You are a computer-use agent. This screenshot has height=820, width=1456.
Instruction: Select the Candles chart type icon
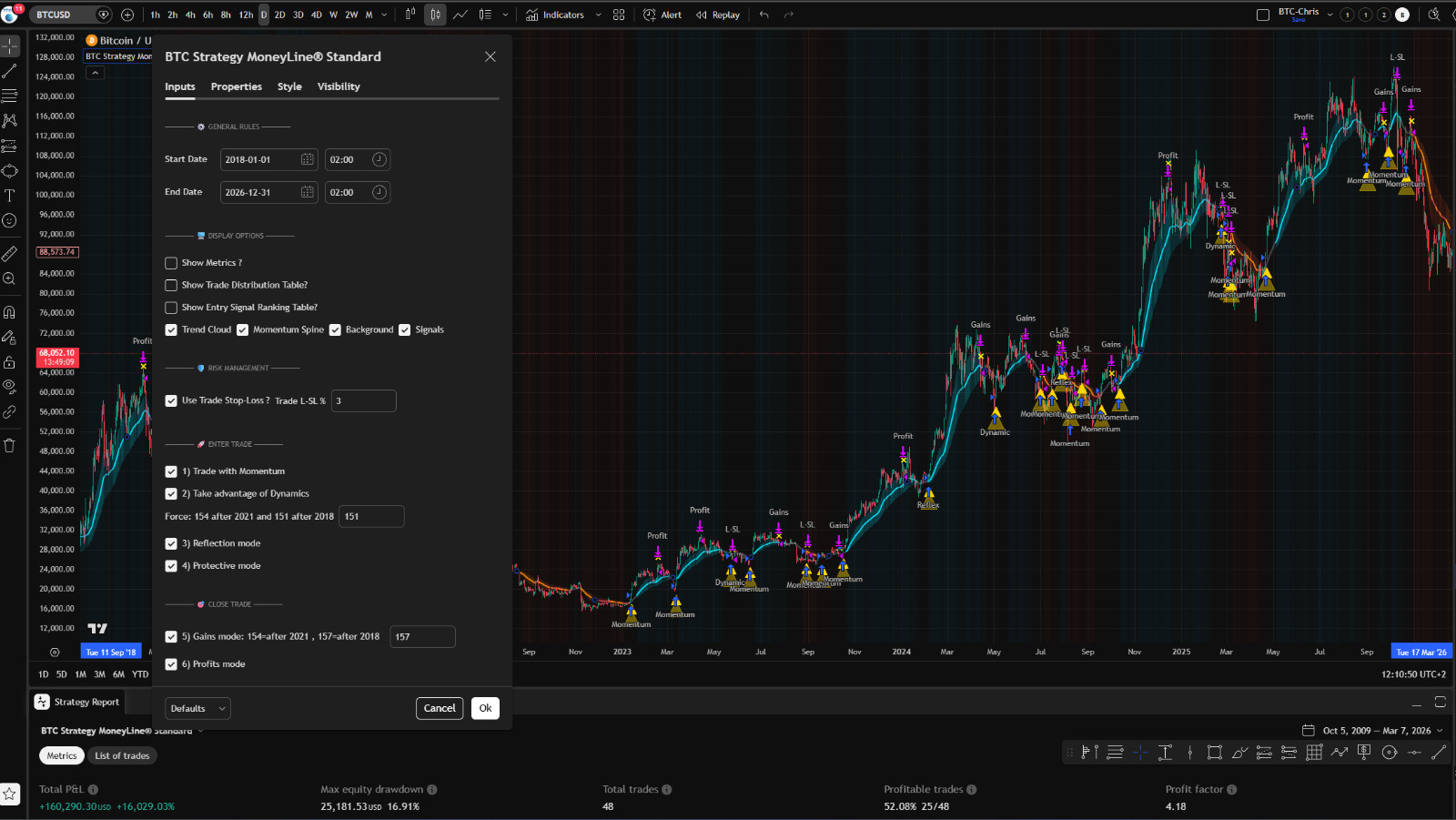click(x=436, y=15)
